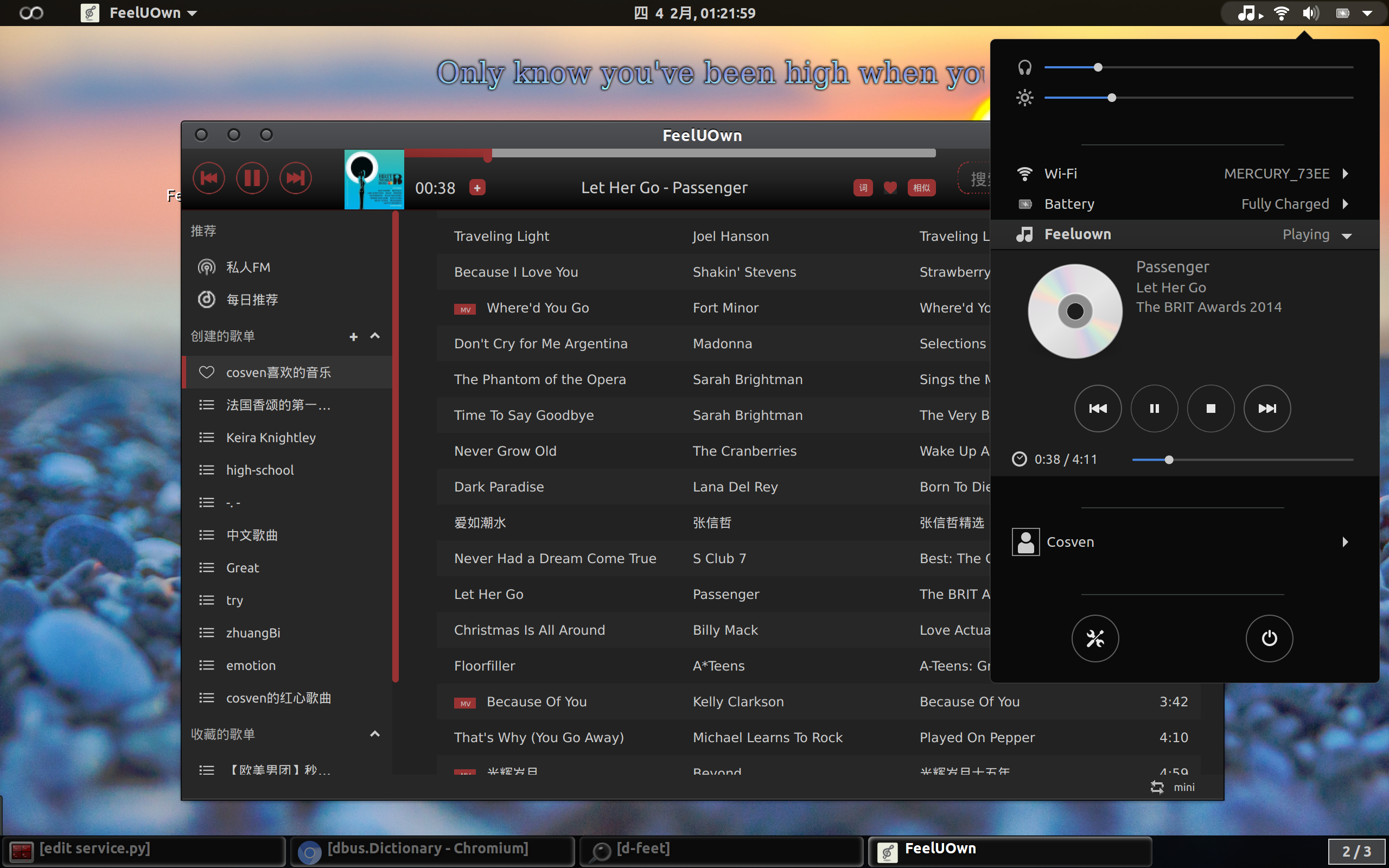Click the red plus icon beside 00:38
Screen dimensions: 1389x868
click(x=477, y=188)
